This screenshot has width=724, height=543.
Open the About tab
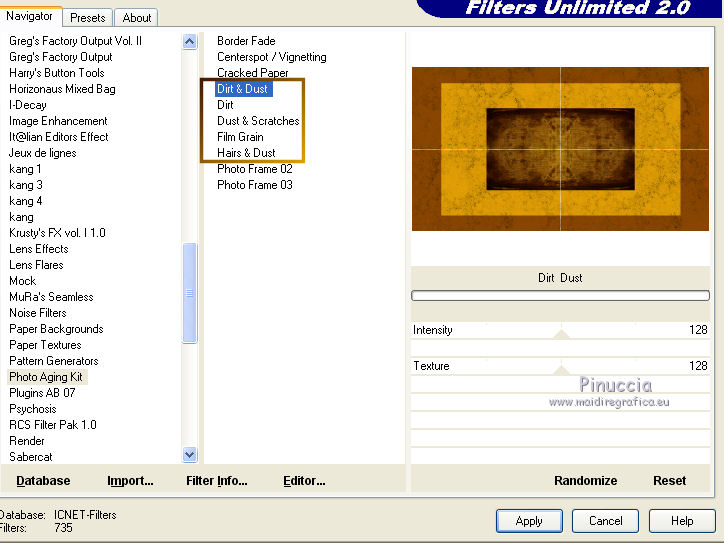pyautogui.click(x=137, y=18)
